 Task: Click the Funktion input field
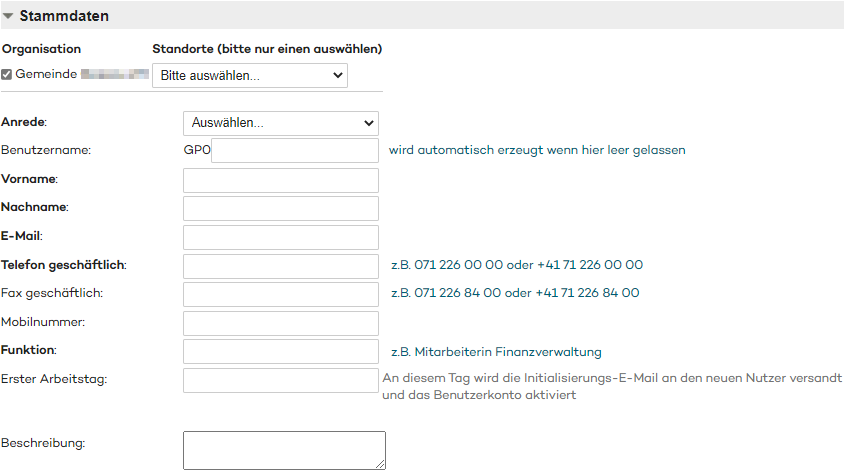pyautogui.click(x=281, y=352)
